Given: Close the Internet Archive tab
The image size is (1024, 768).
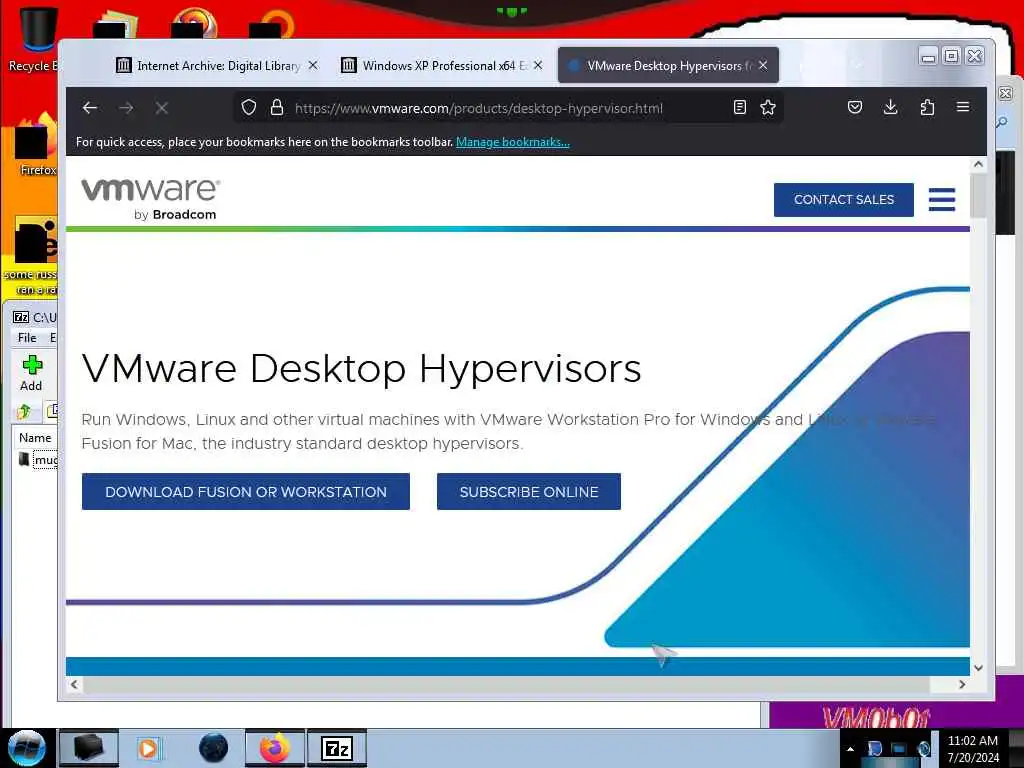Looking at the screenshot, I should click(313, 65).
